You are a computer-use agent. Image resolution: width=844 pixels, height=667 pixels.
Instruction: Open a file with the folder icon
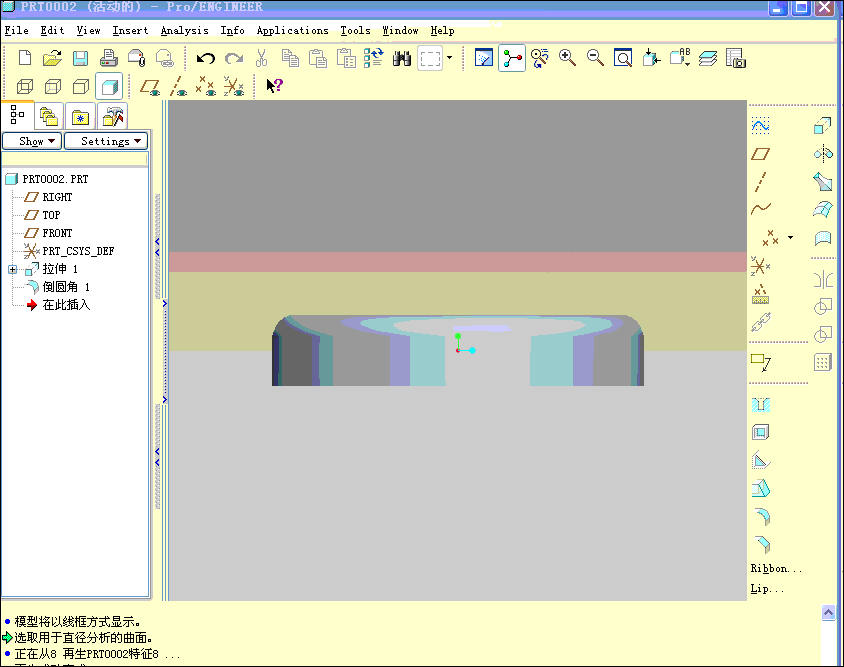click(52, 58)
